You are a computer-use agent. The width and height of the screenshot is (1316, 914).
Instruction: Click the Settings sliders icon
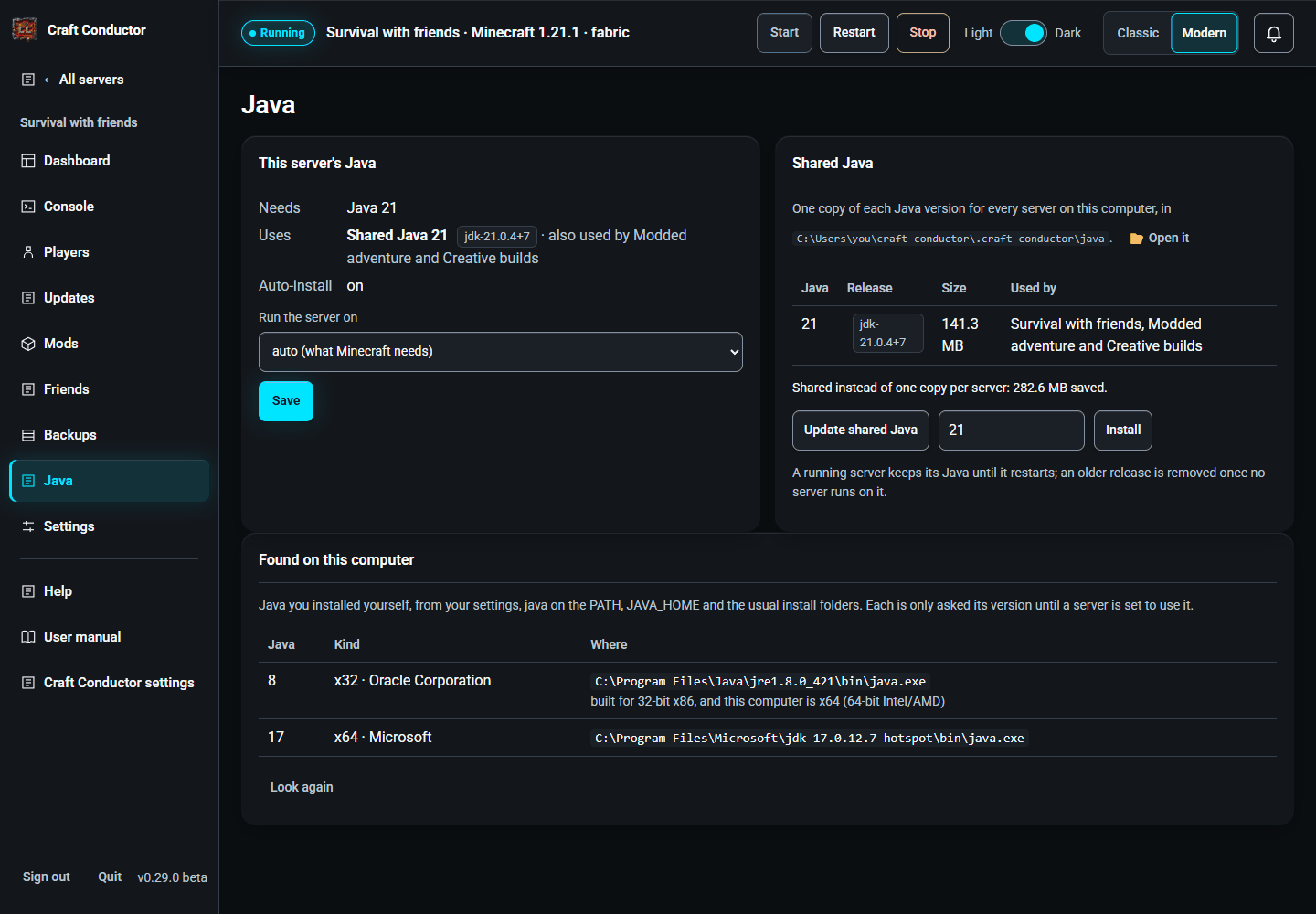pos(28,526)
